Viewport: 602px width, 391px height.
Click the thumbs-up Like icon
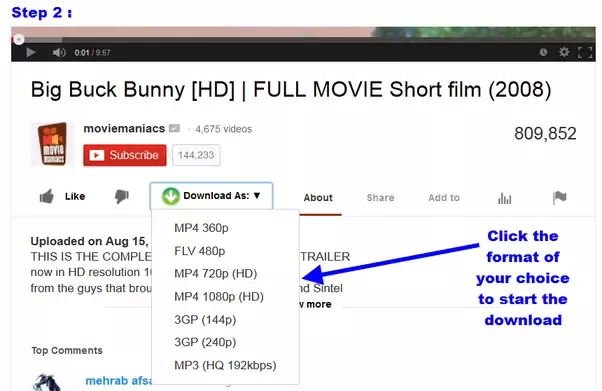47,197
